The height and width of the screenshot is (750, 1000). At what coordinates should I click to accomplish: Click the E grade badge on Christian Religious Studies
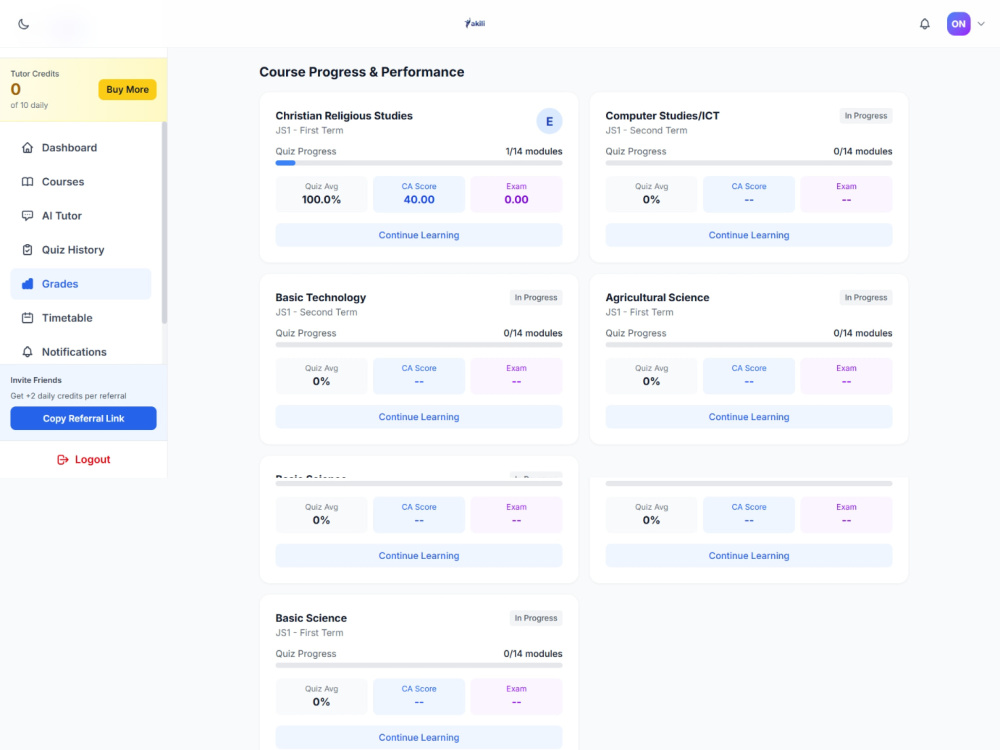549,121
